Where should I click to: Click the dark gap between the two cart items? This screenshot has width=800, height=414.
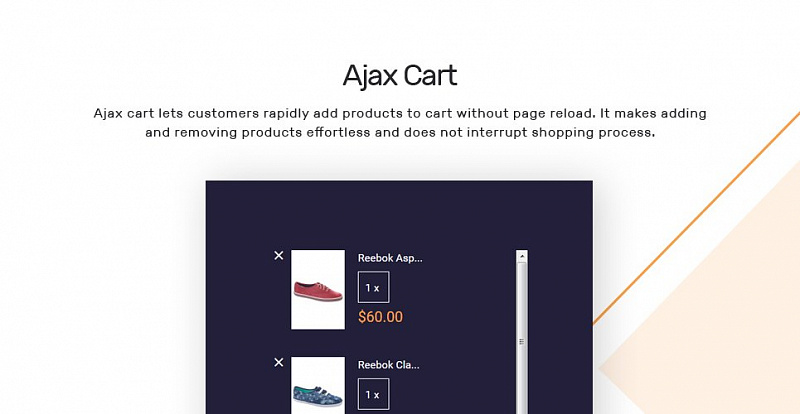point(398,343)
